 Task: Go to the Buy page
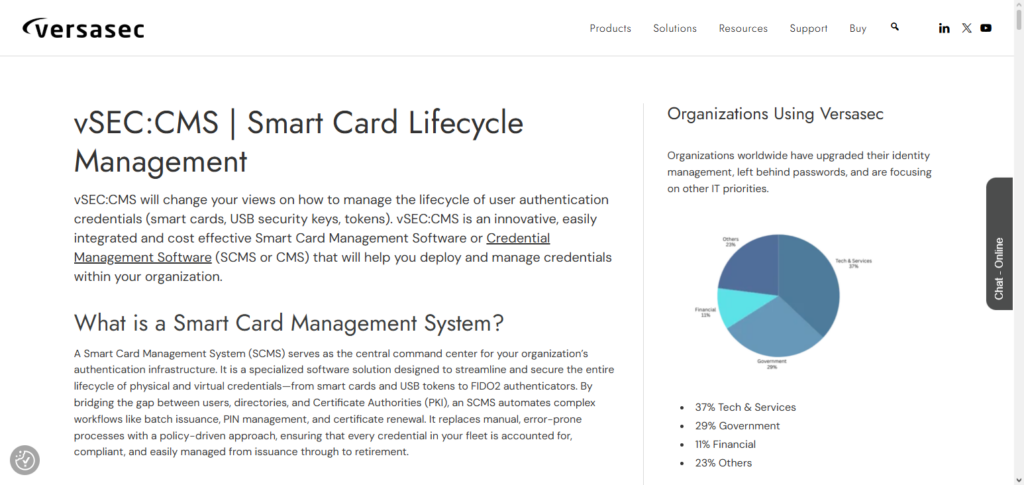coord(858,28)
